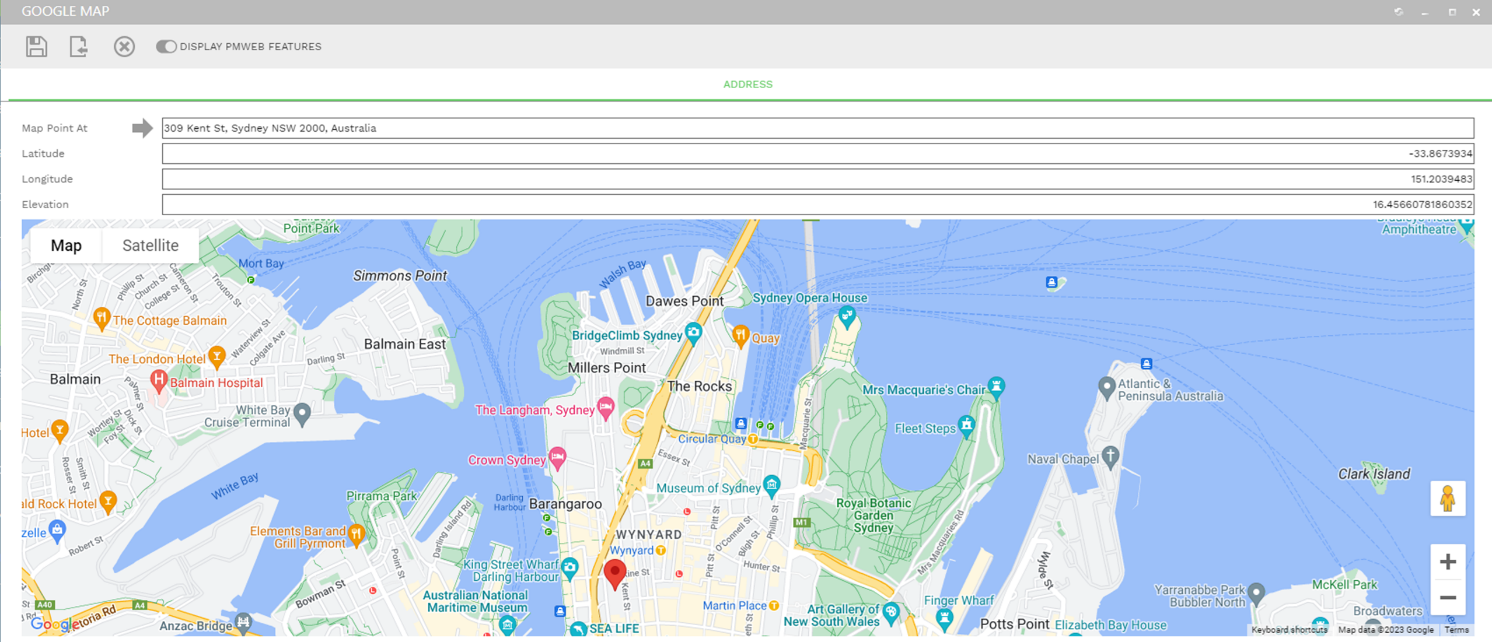The width and height of the screenshot is (1492, 642).
Task: Click King Street Wharf Darling Harbour icon
Action: [570, 568]
